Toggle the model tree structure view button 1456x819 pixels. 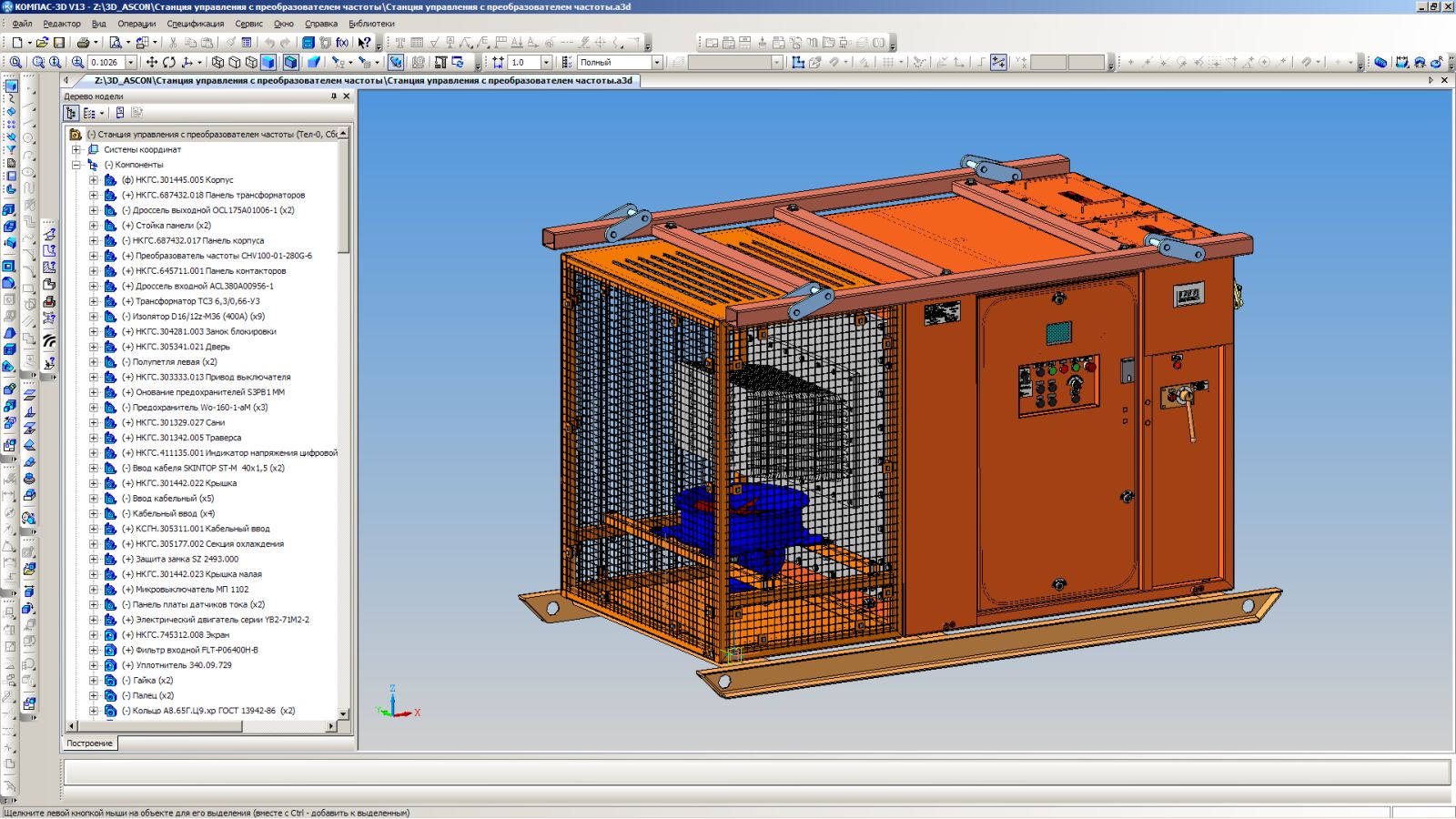pyautogui.click(x=71, y=113)
